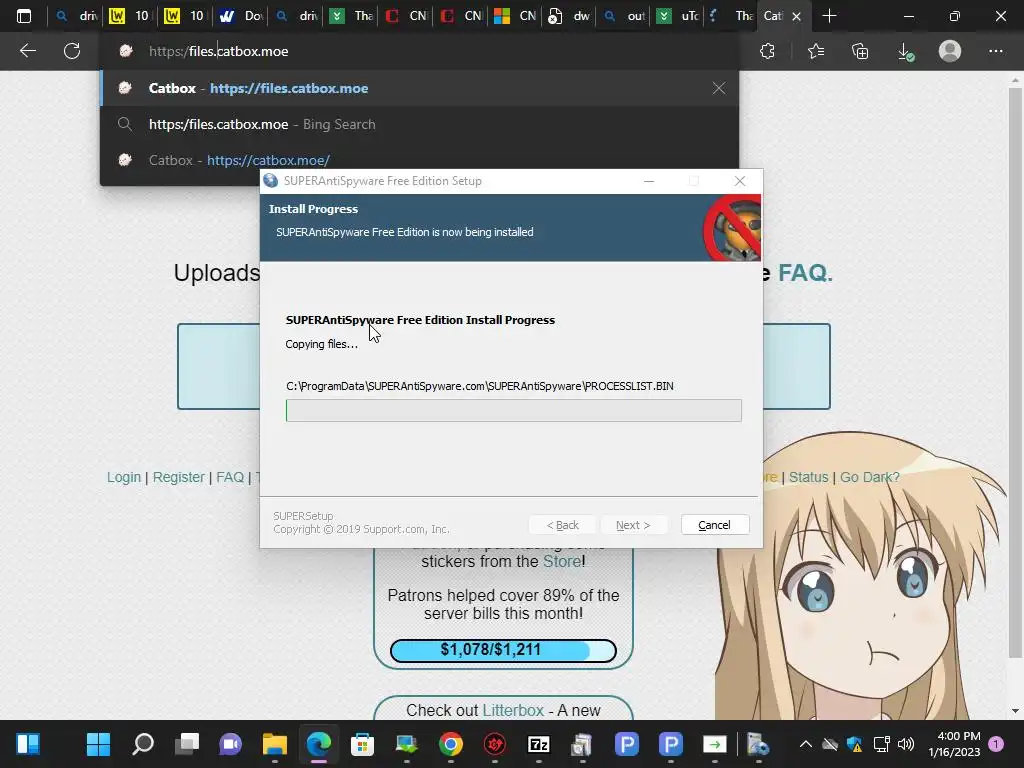
Task: Open File Explorer from taskbar
Action: click(275, 744)
